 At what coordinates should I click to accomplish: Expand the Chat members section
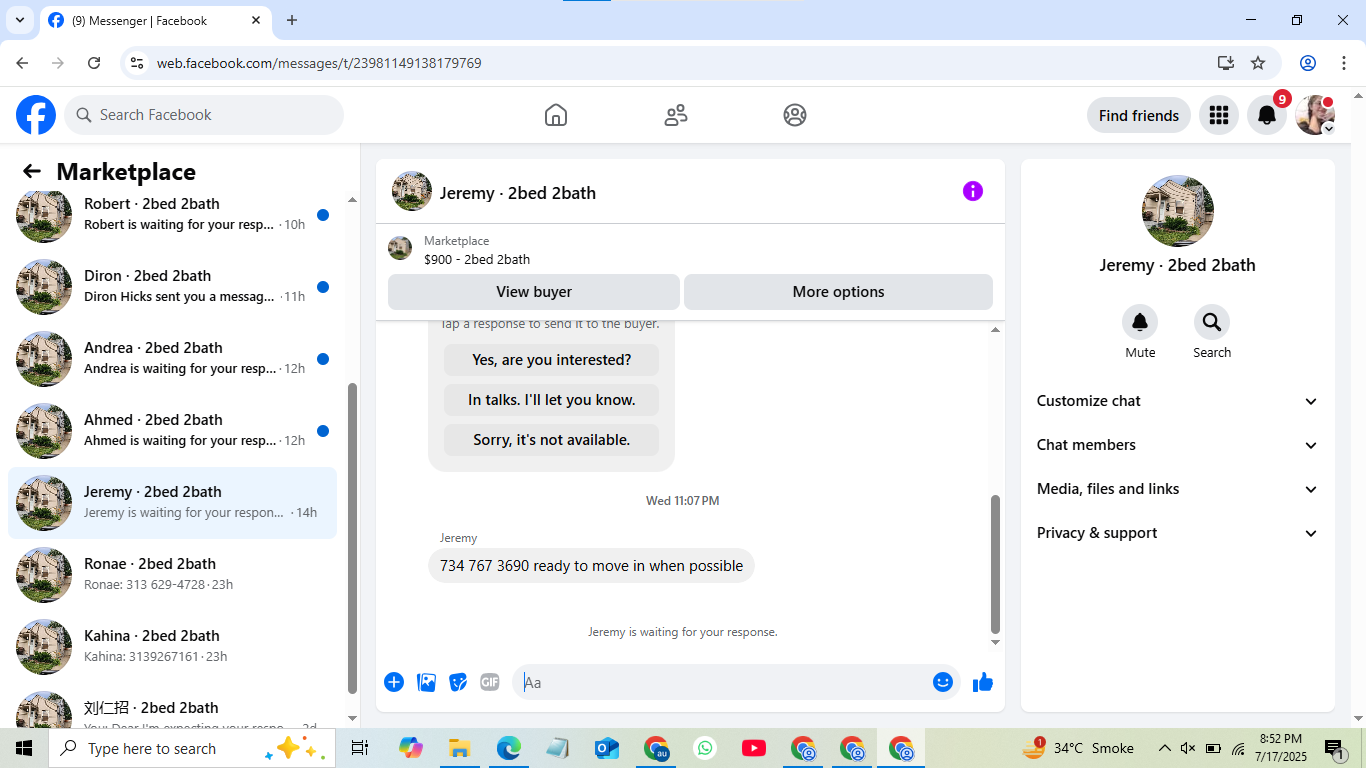click(1178, 445)
